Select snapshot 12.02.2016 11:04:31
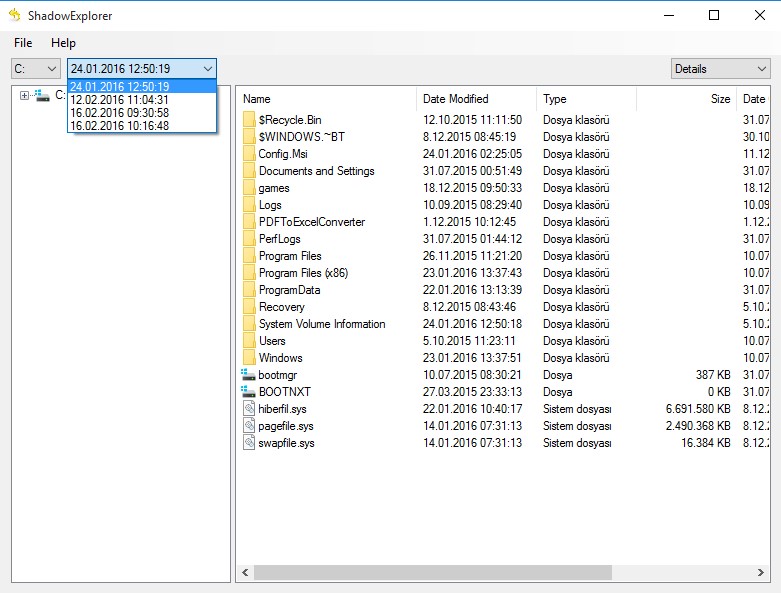781x593 pixels. point(142,100)
